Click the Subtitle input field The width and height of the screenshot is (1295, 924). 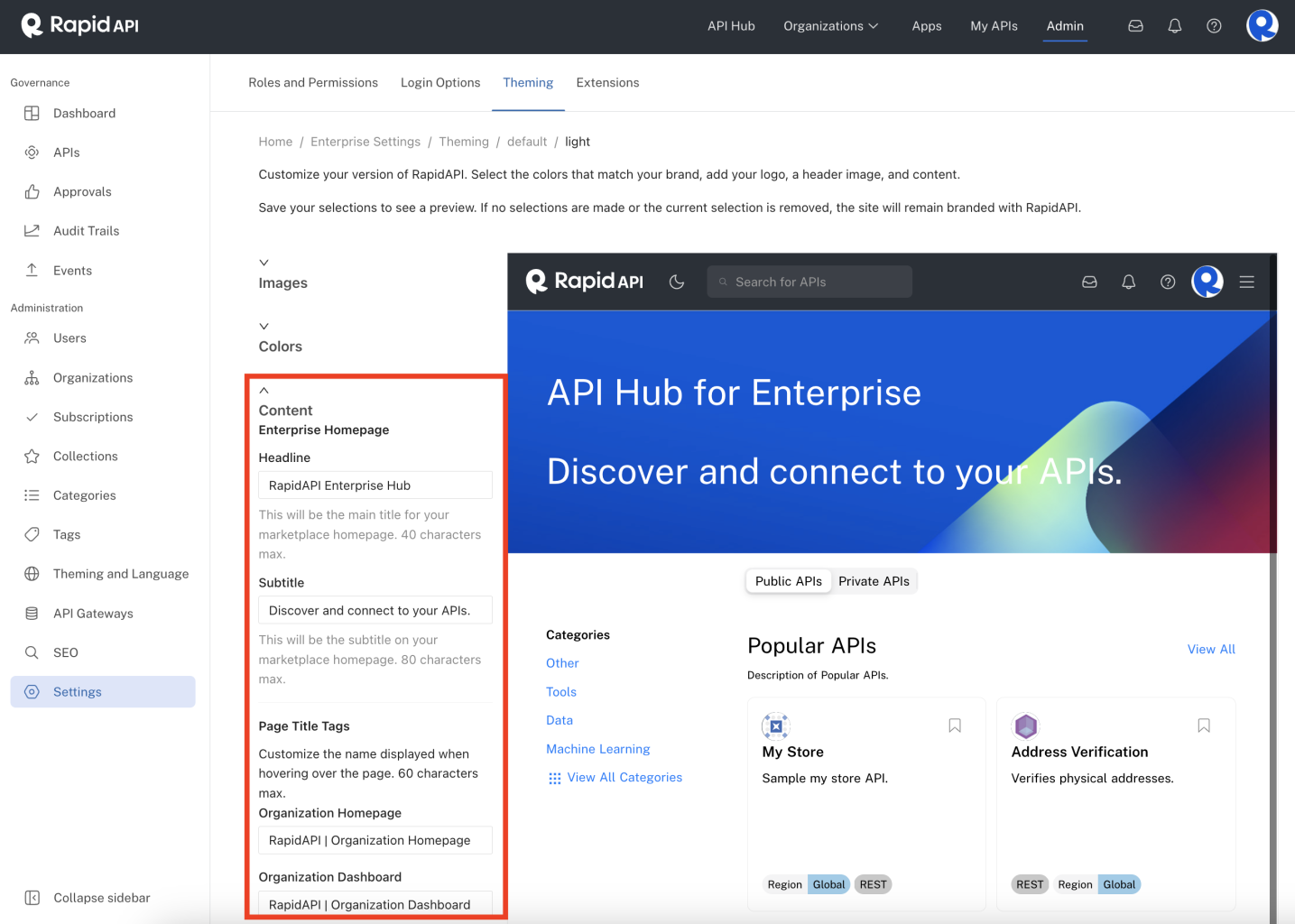click(x=375, y=611)
